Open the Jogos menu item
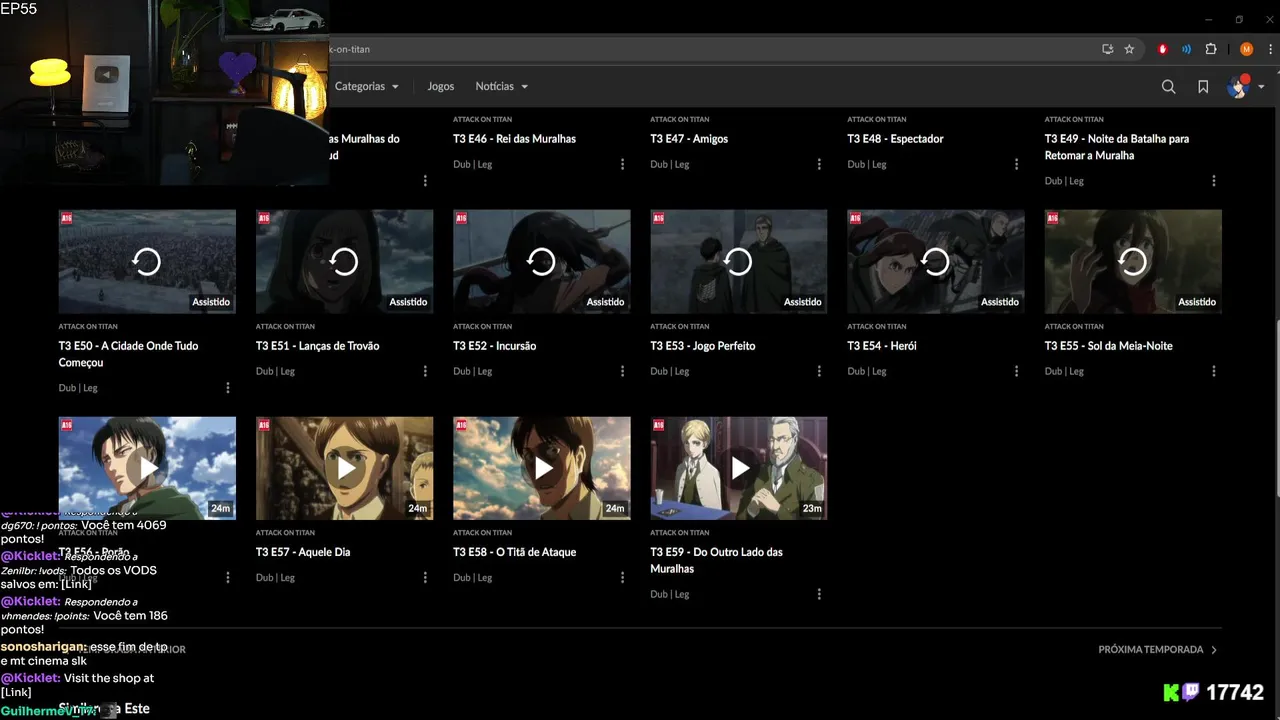The height and width of the screenshot is (720, 1280). click(441, 87)
